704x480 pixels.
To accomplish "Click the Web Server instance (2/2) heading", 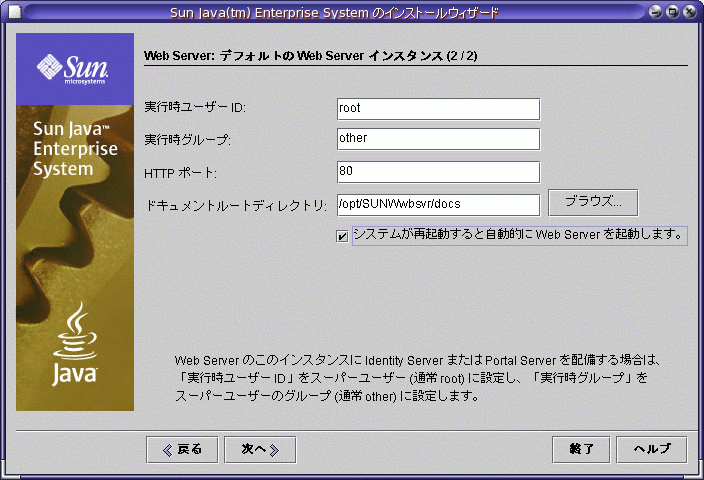I will pyautogui.click(x=310, y=56).
